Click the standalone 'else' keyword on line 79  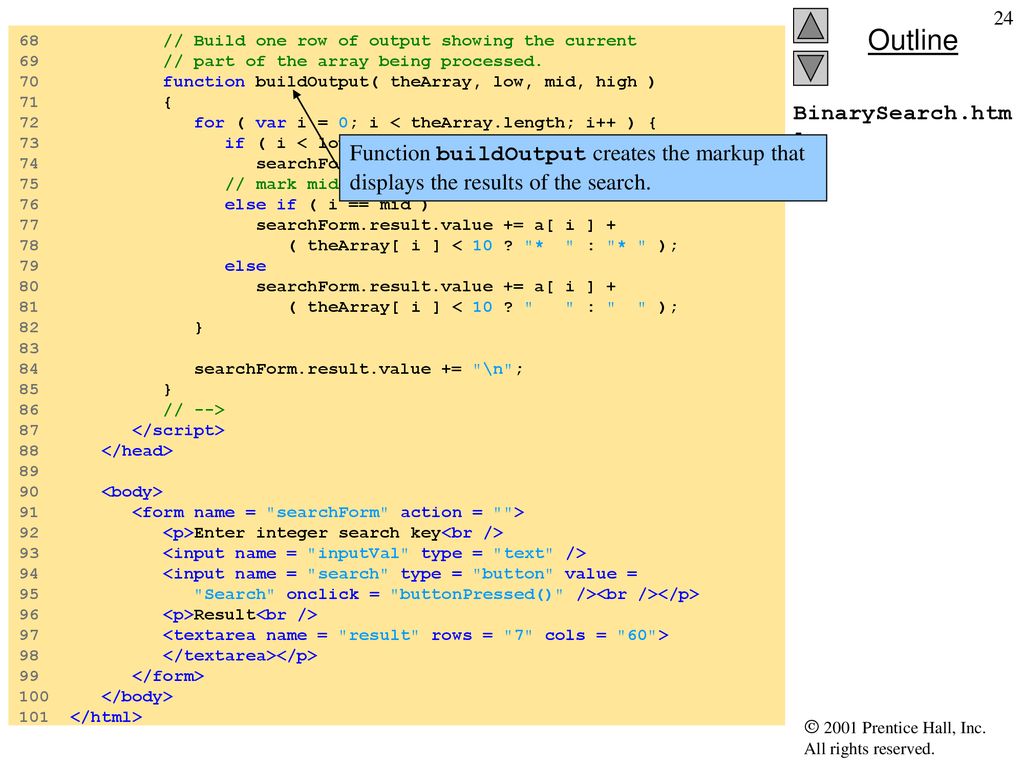coord(246,266)
